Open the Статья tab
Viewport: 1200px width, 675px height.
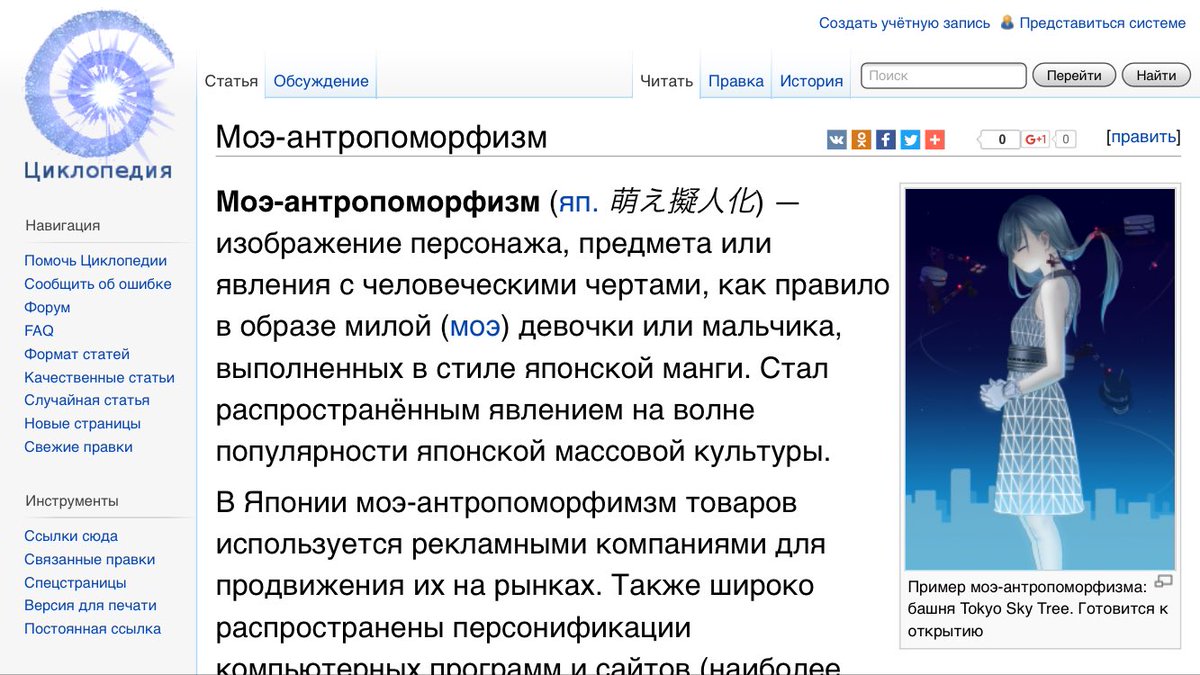pyautogui.click(x=232, y=81)
